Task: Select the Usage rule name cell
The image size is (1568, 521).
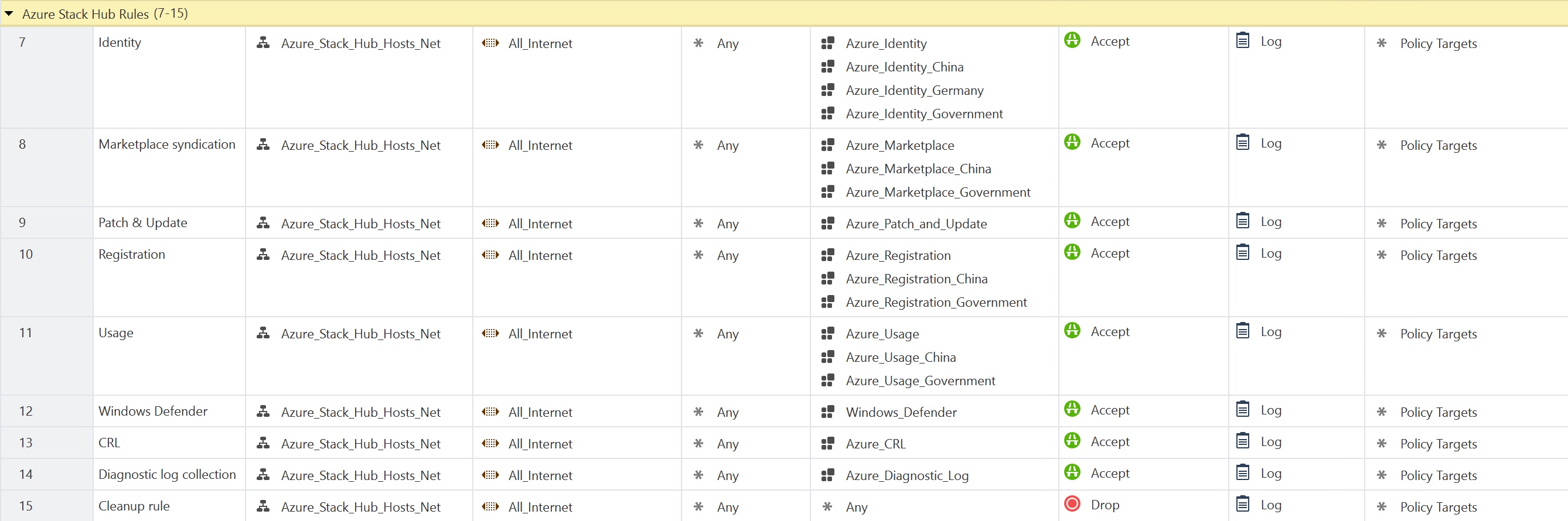Action: click(169, 356)
